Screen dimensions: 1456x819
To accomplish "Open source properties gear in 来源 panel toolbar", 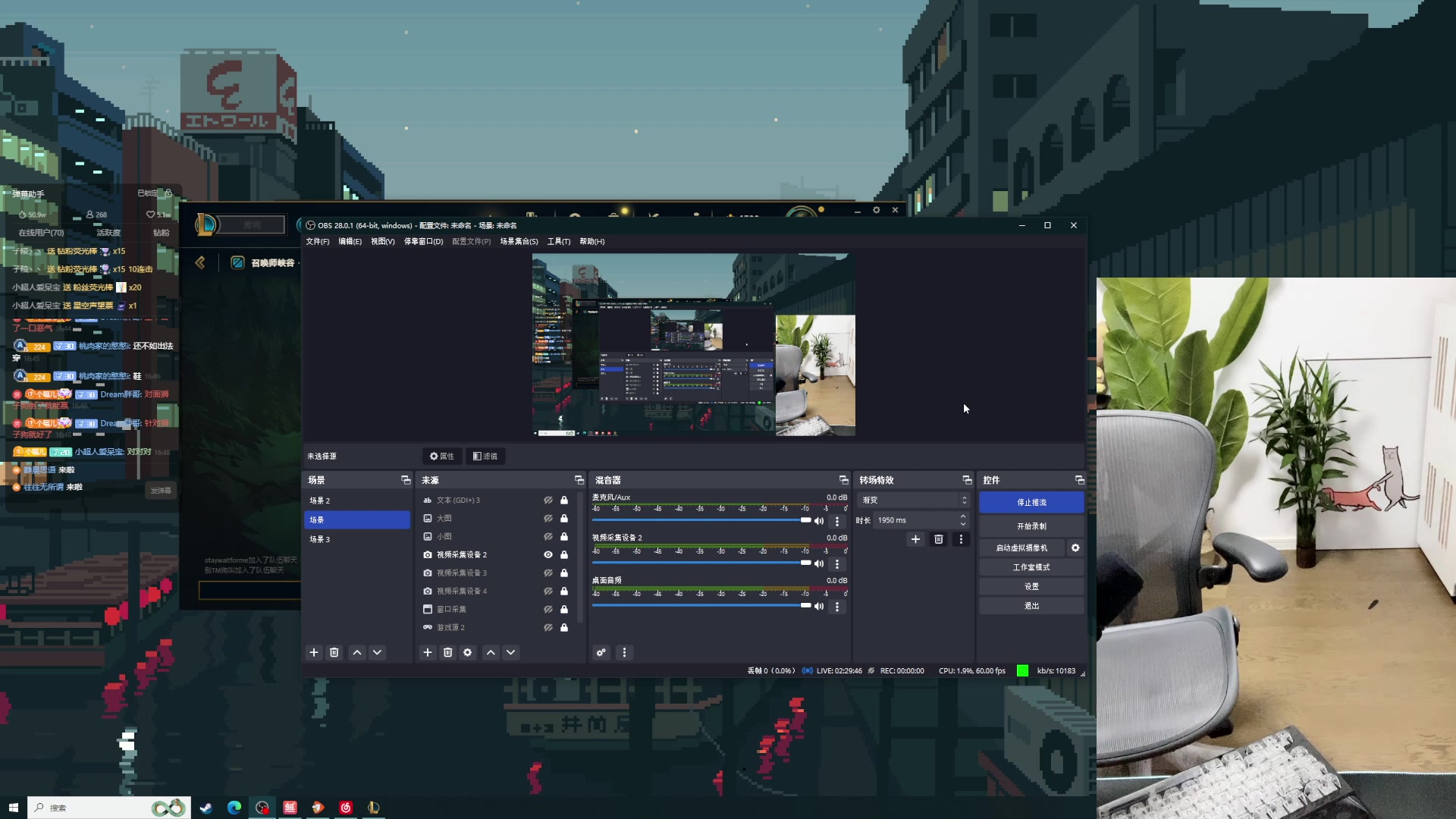I will point(468,652).
